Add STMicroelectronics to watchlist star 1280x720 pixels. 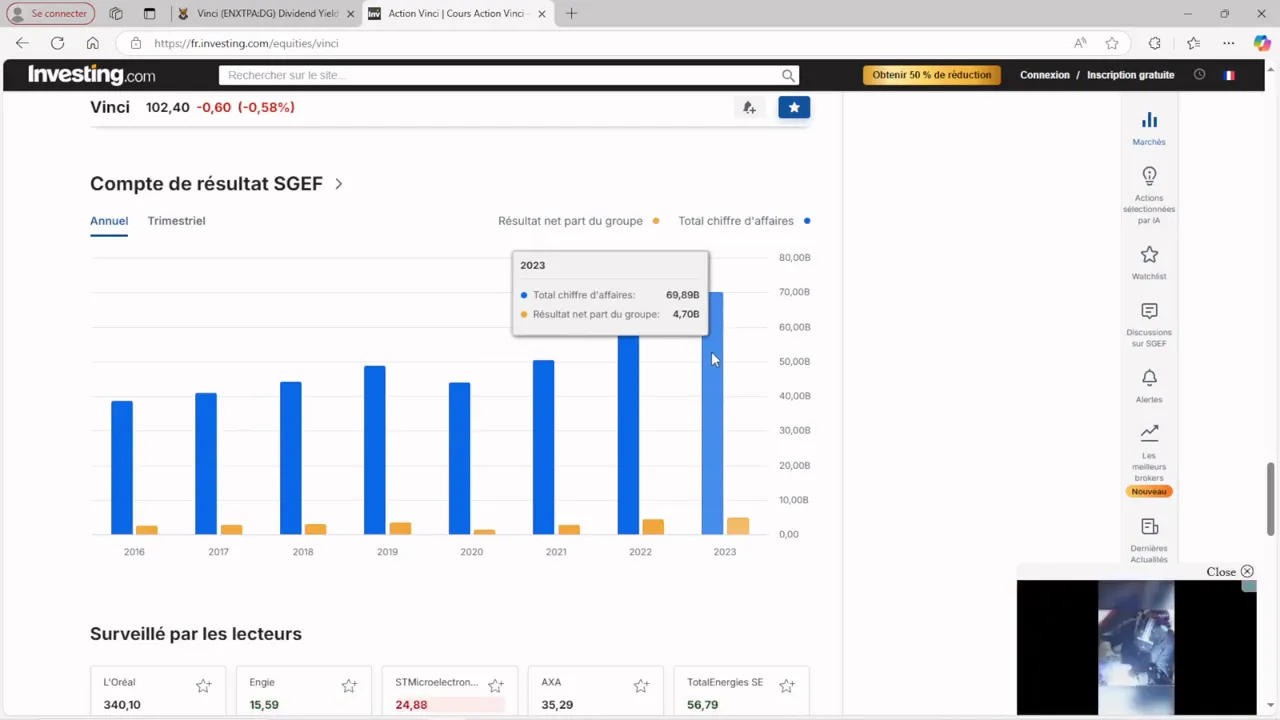click(495, 686)
